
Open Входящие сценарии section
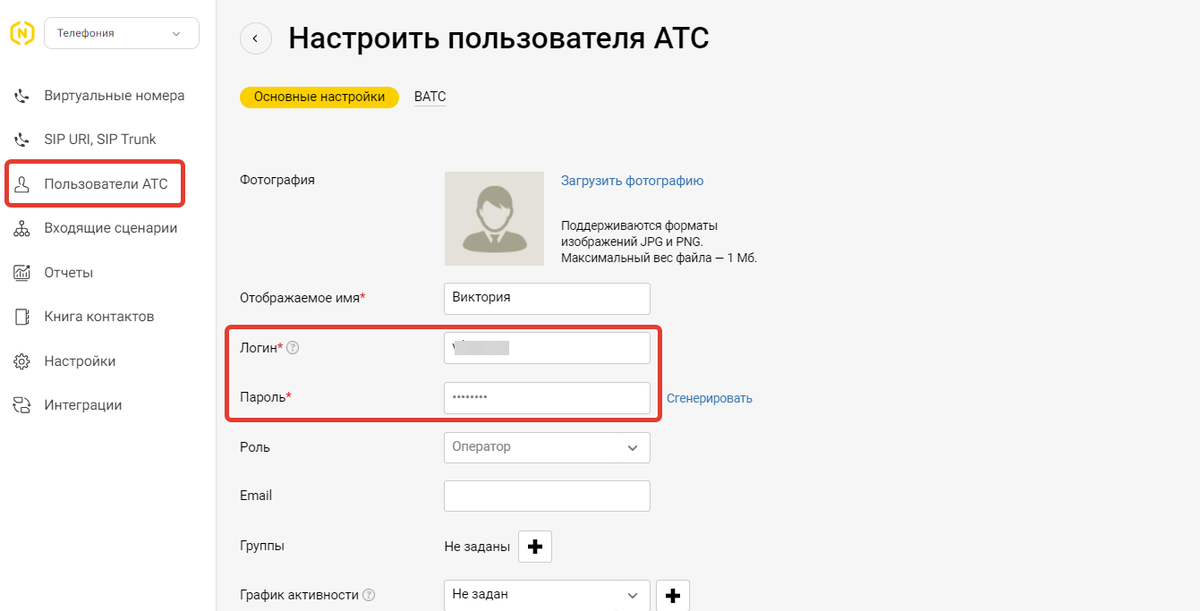coord(110,228)
